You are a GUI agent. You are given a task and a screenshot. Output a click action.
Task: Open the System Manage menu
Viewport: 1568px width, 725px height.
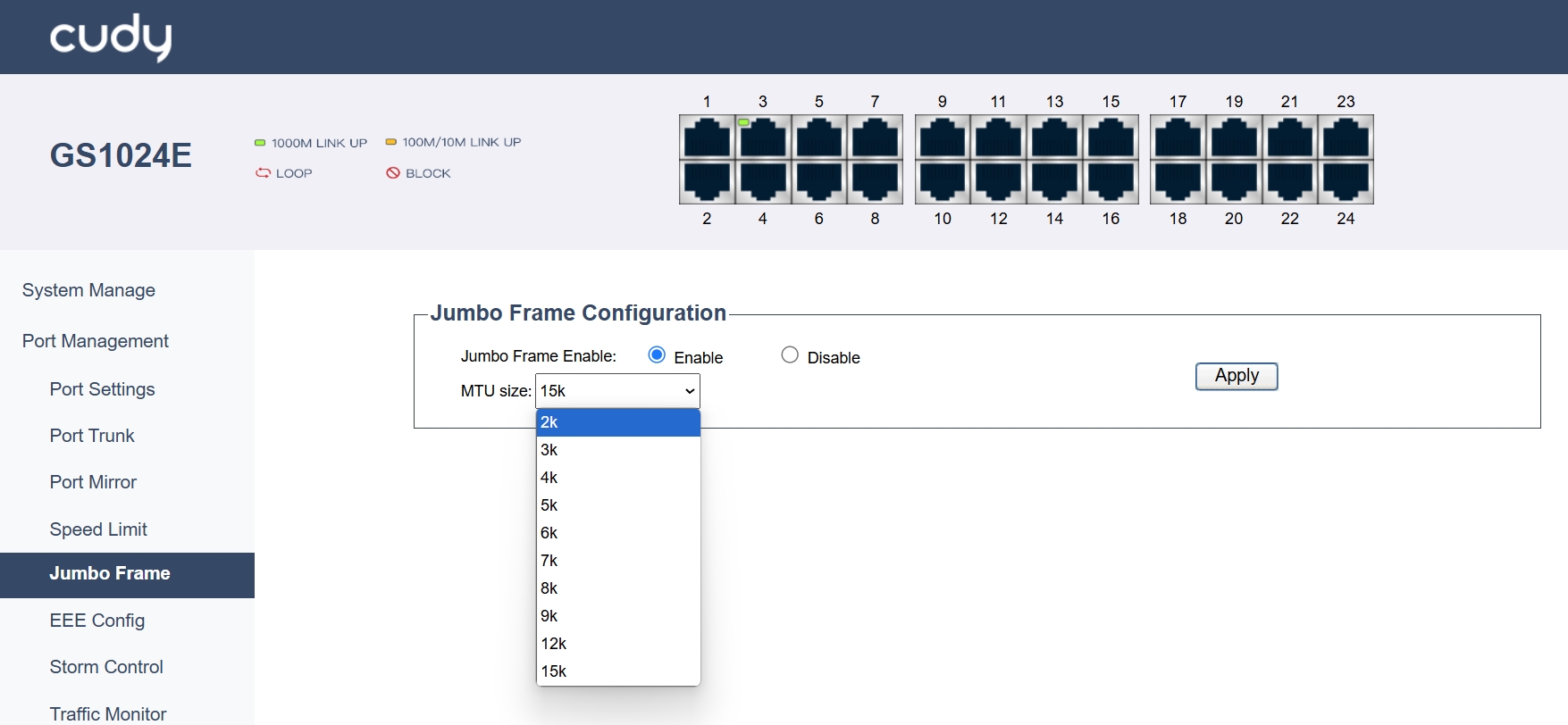88,290
